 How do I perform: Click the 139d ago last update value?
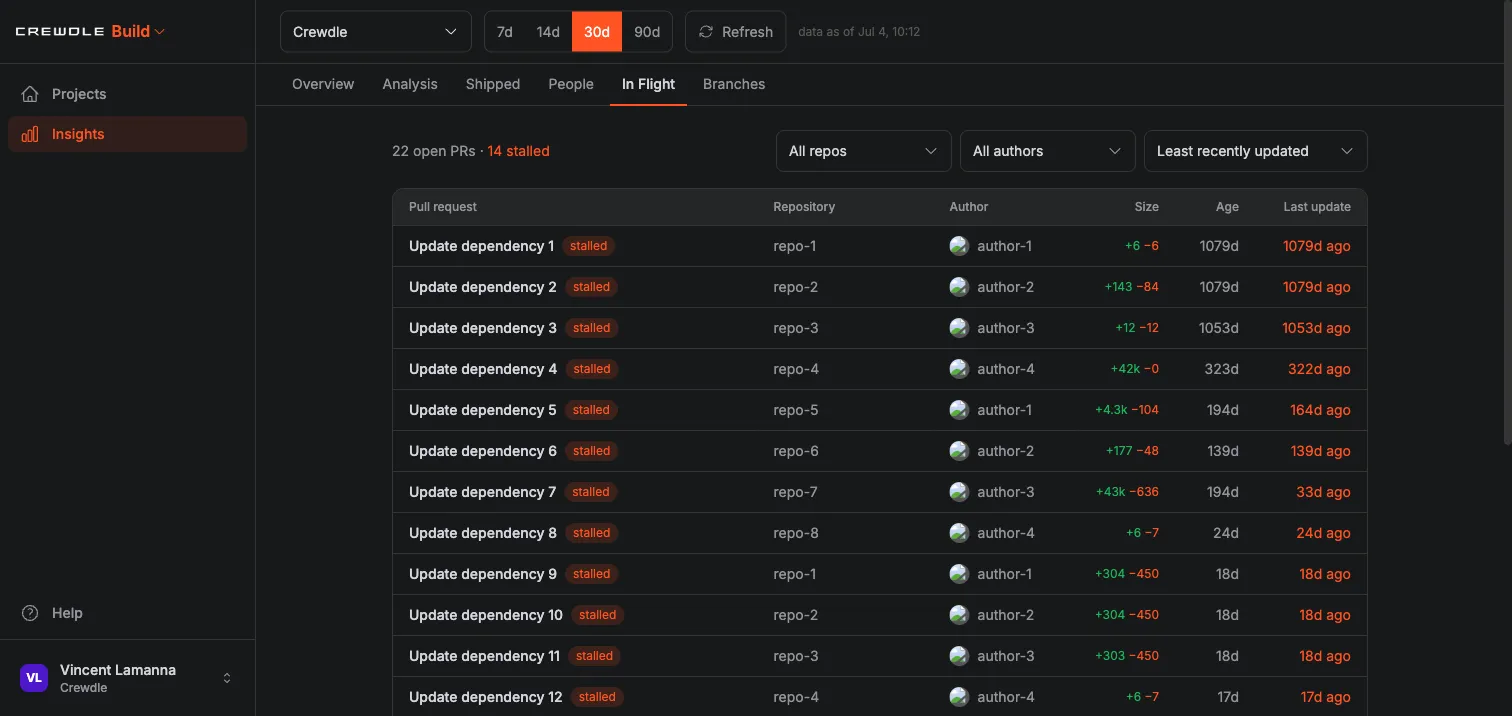1320,451
